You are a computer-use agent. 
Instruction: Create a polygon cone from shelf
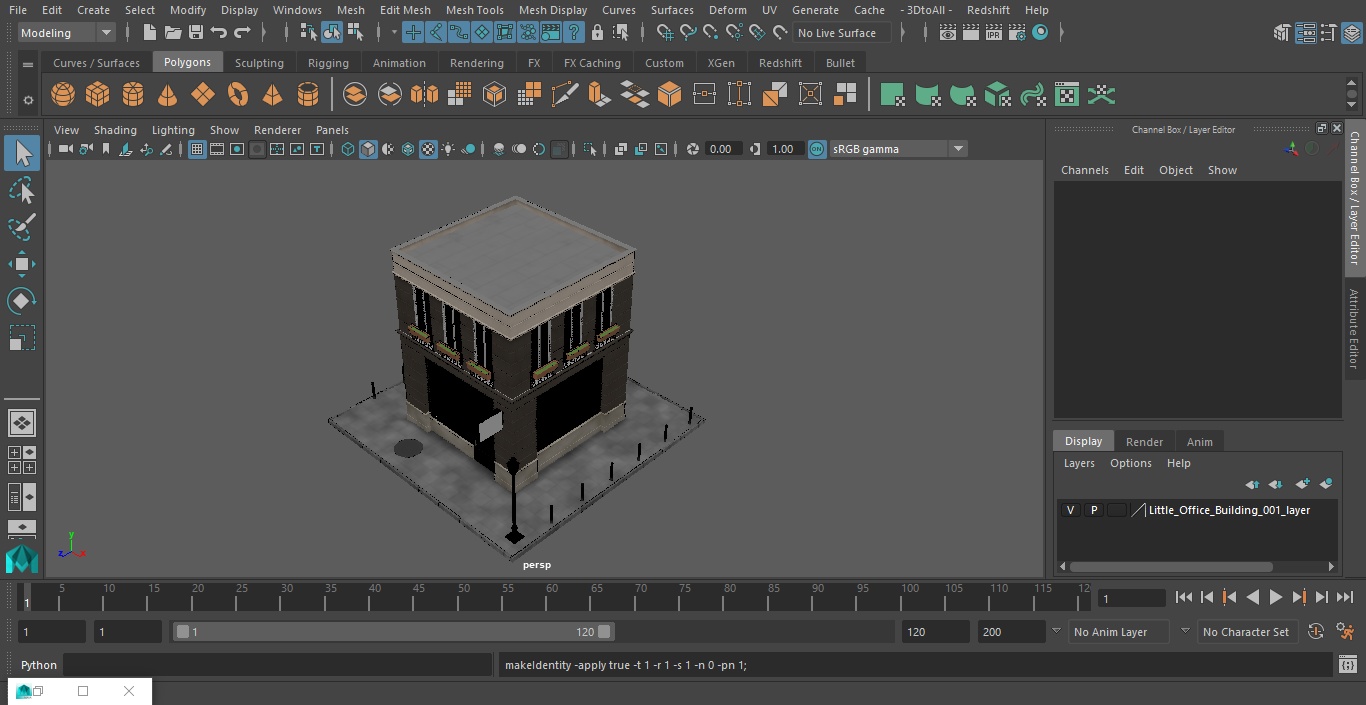point(168,95)
